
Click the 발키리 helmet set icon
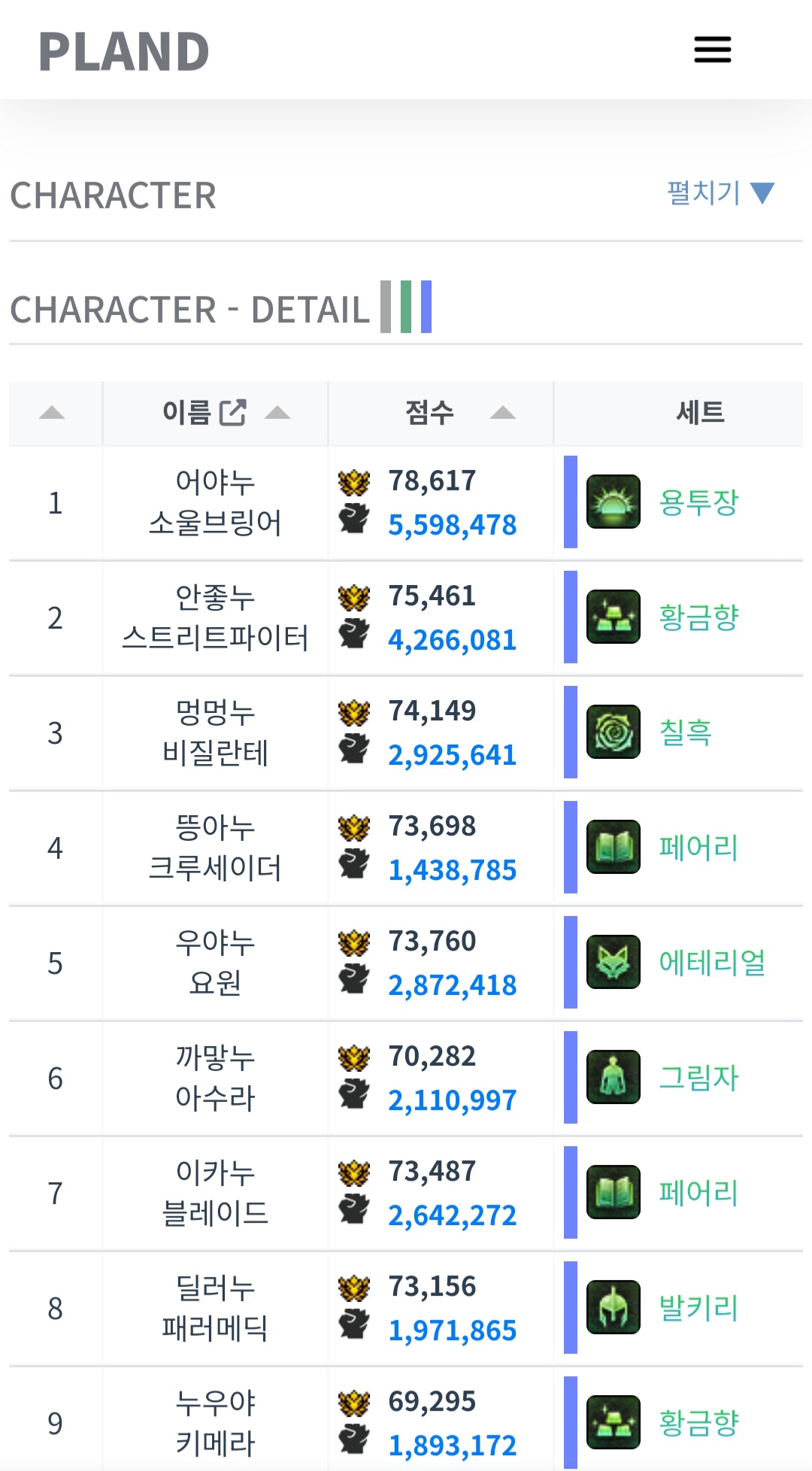(613, 1307)
